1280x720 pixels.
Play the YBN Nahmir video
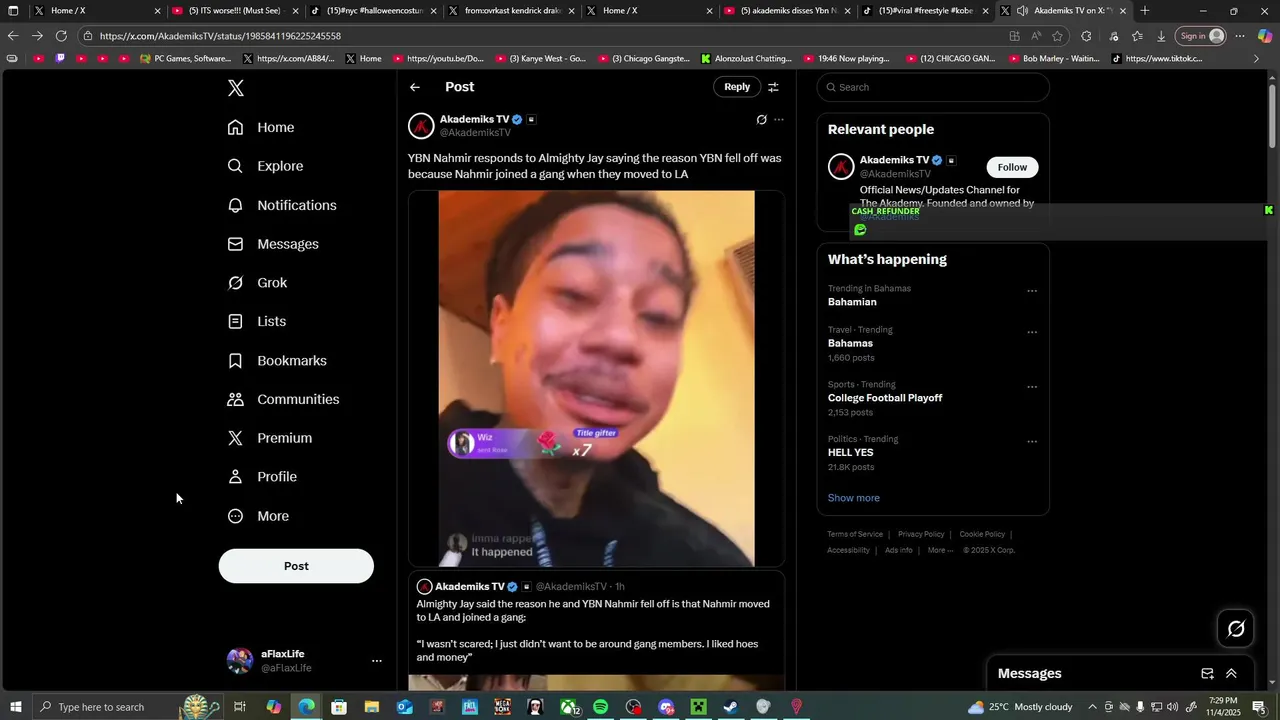tap(596, 378)
